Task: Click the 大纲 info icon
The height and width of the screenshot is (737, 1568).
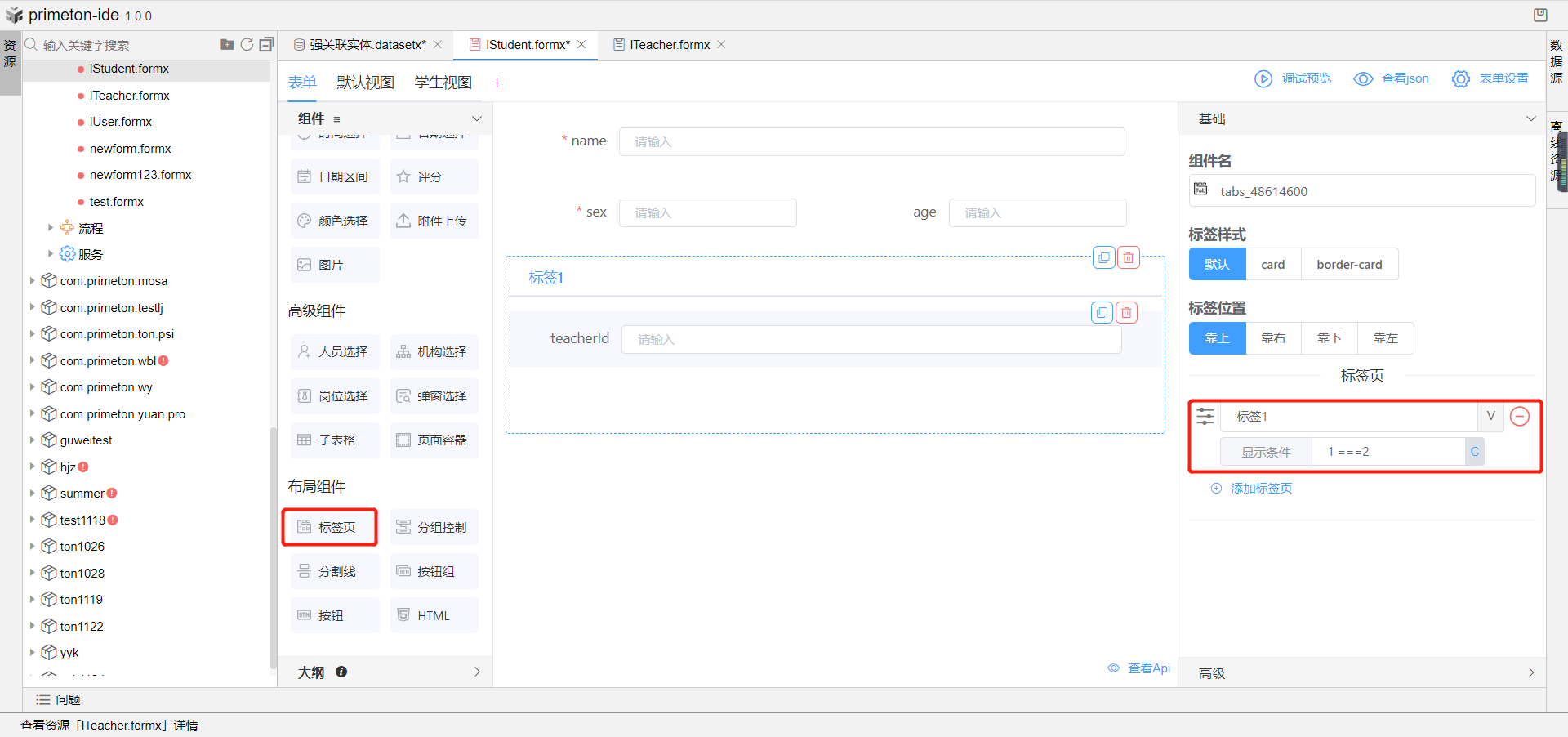Action: tap(341, 672)
